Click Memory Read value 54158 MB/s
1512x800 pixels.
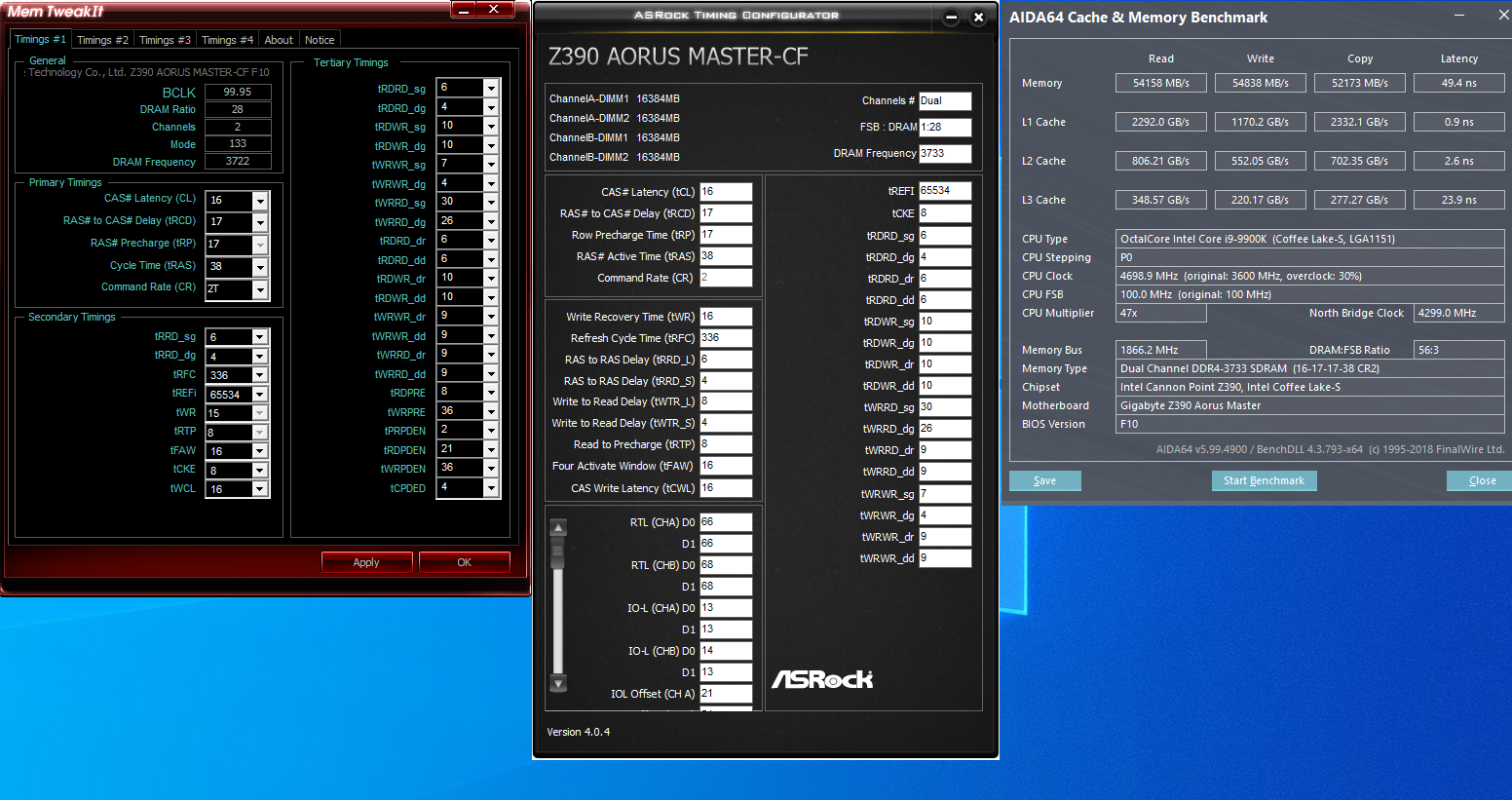1161,83
